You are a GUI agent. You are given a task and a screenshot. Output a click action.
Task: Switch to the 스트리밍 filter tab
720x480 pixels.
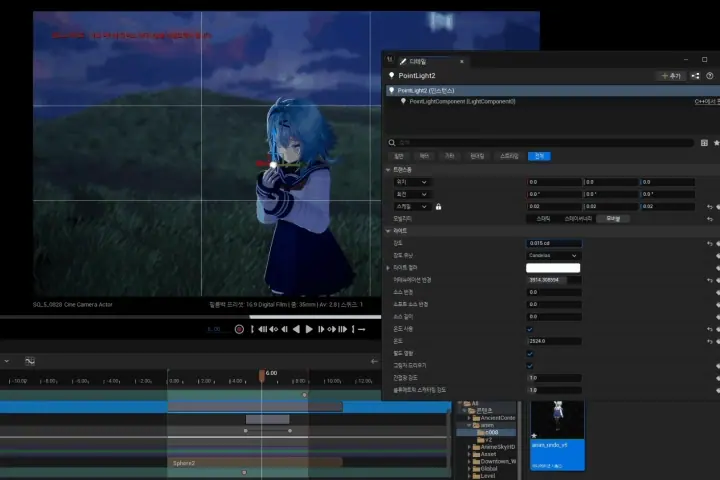pos(509,156)
